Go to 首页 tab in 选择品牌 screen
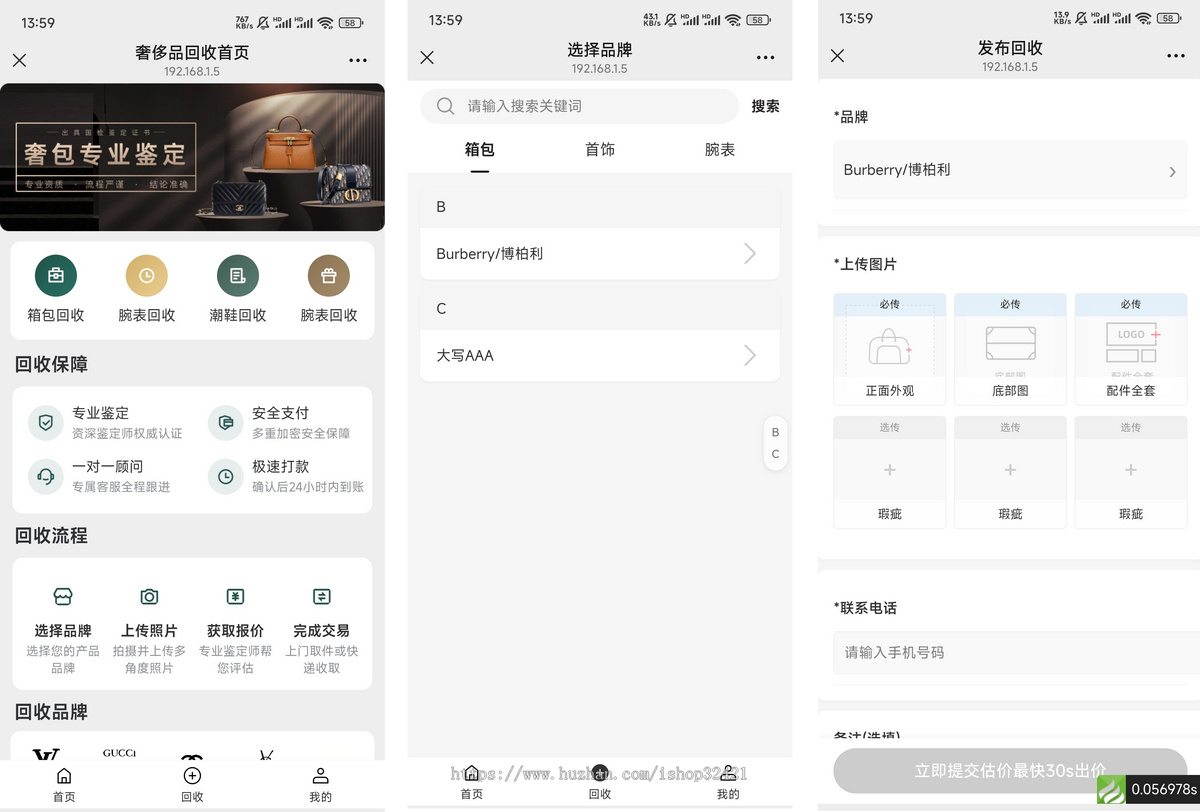 click(x=472, y=782)
